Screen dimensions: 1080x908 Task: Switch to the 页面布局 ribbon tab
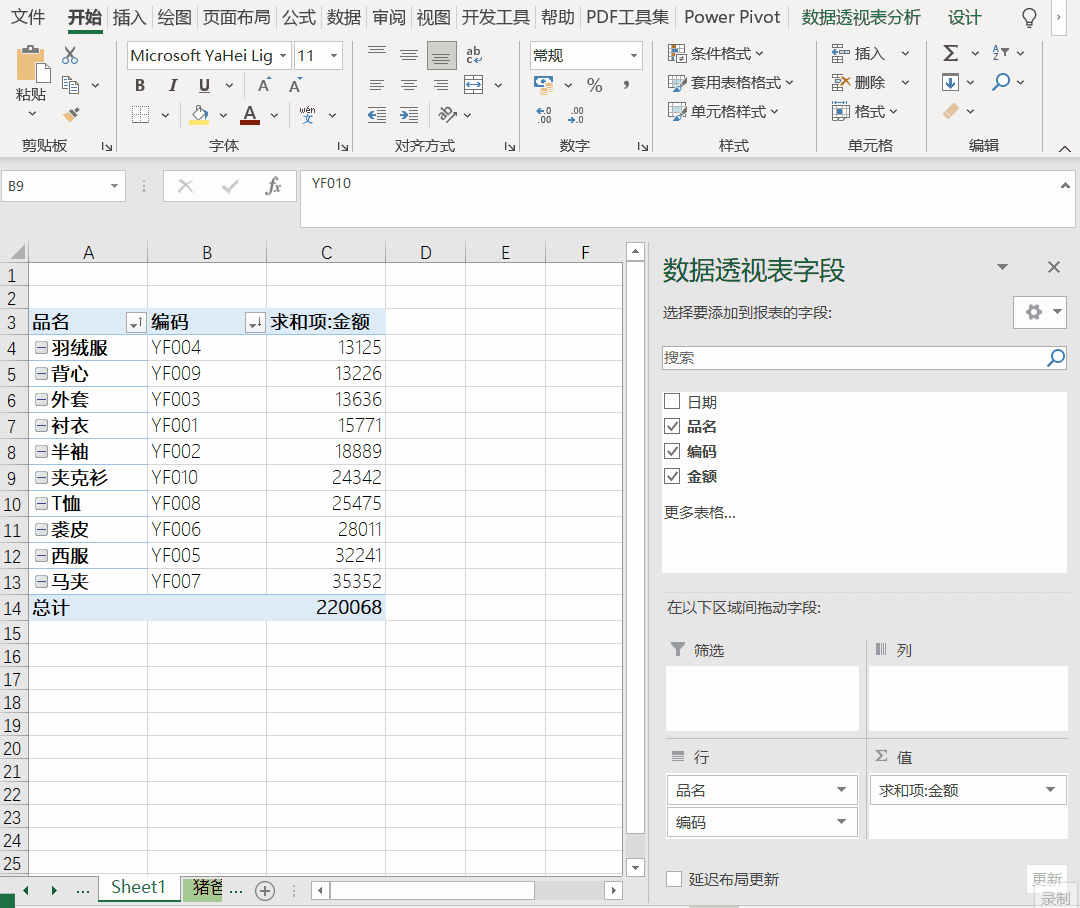click(x=236, y=17)
